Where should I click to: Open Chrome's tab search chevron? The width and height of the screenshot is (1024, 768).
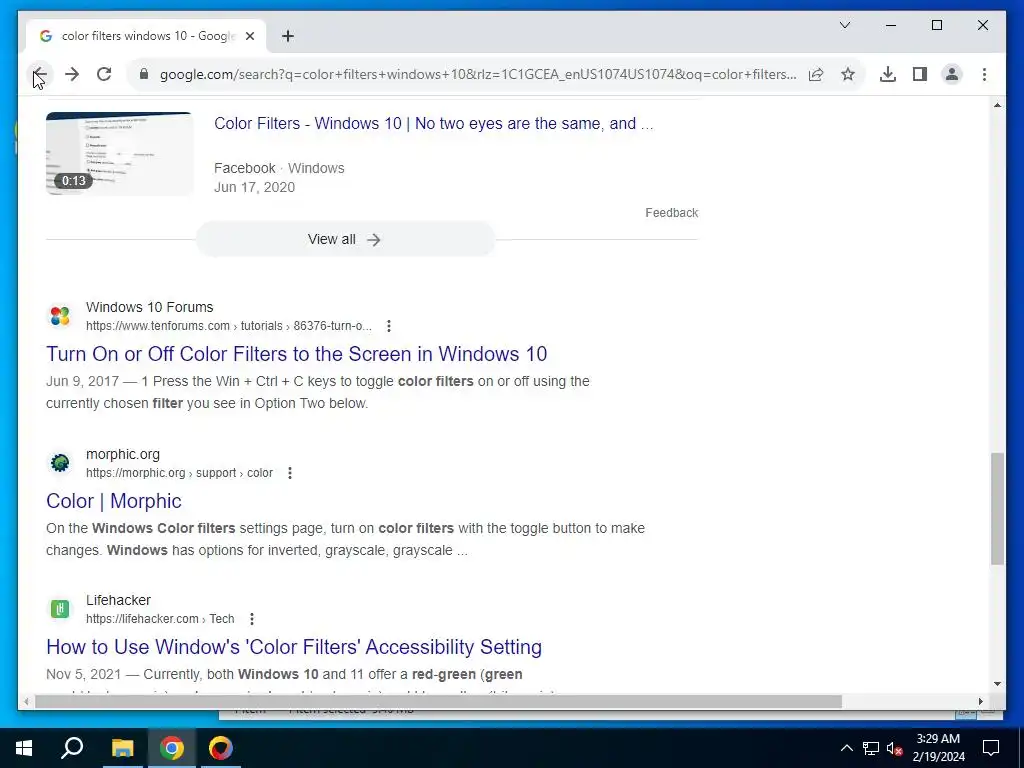point(844,25)
